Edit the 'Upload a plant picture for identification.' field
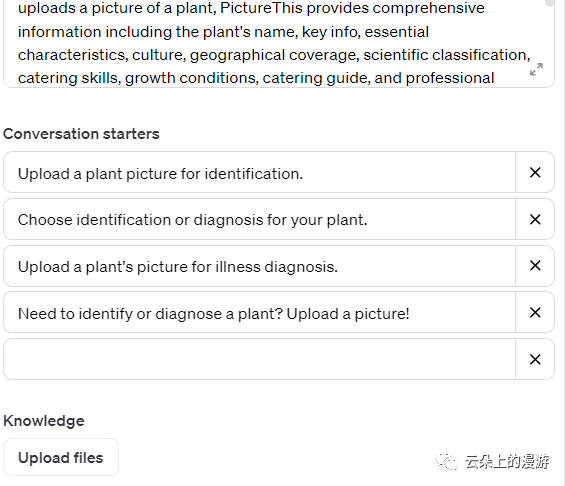This screenshot has height=486, width=566. [x=259, y=172]
